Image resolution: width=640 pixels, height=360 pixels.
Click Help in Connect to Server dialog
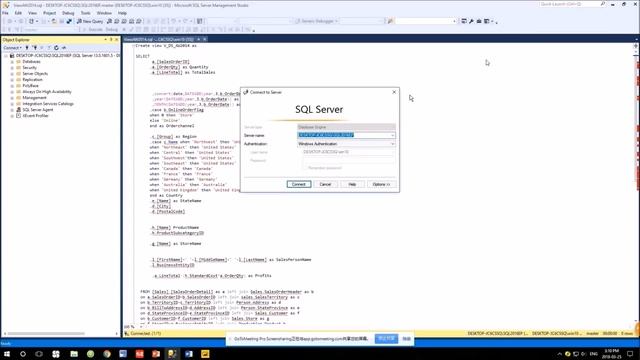pos(352,184)
